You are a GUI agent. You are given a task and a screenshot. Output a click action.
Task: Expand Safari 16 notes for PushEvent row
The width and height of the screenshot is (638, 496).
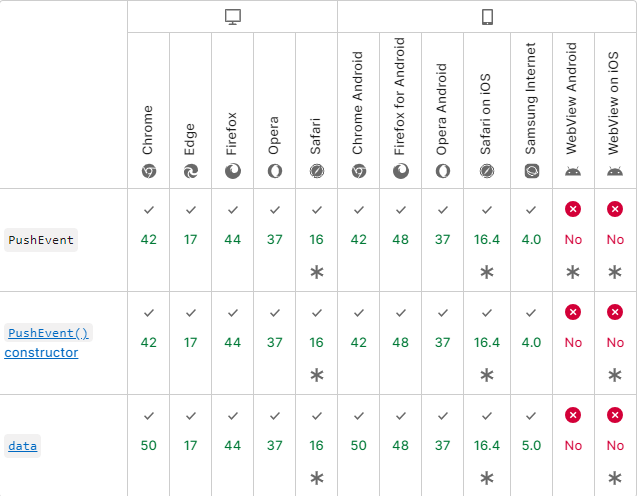pos(317,272)
